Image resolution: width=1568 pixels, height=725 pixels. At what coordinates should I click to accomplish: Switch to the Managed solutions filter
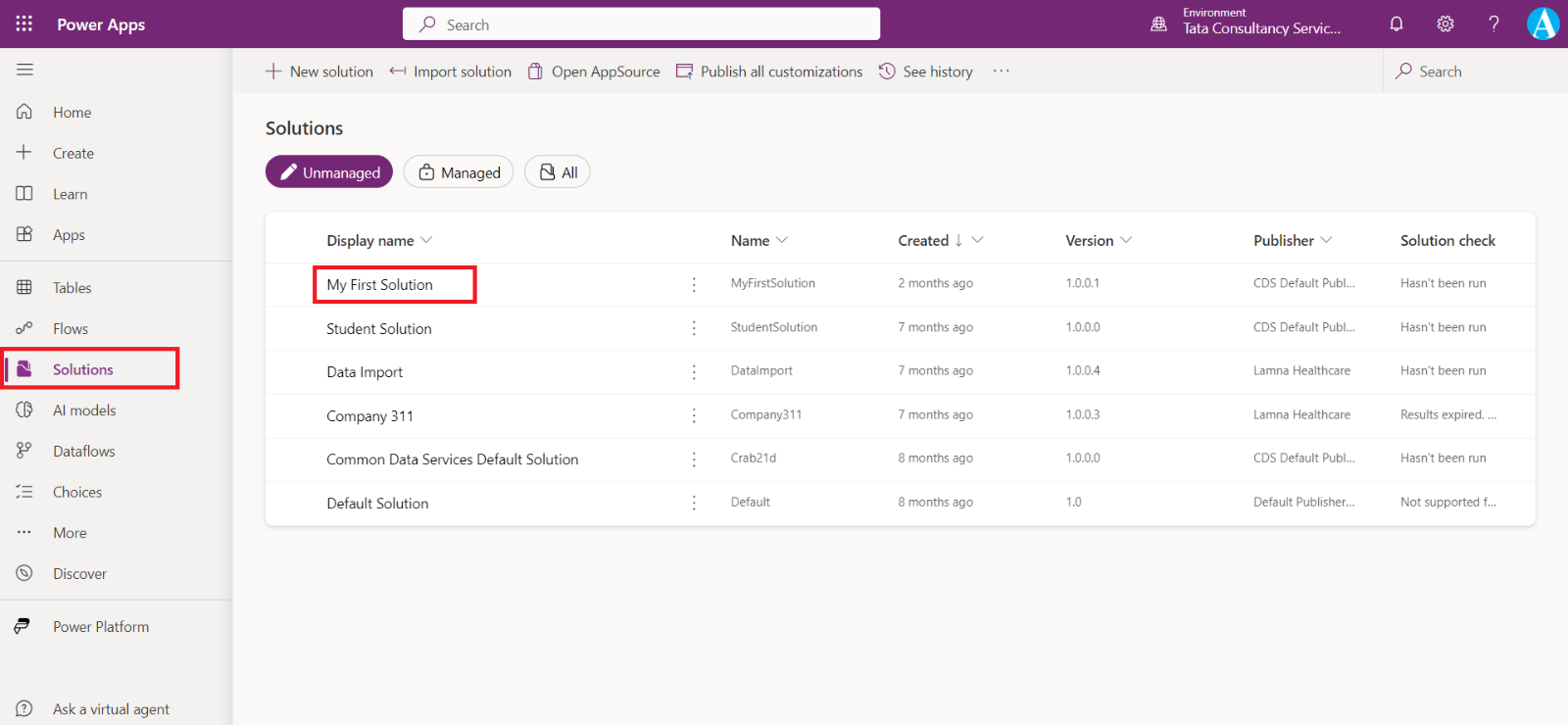point(459,172)
